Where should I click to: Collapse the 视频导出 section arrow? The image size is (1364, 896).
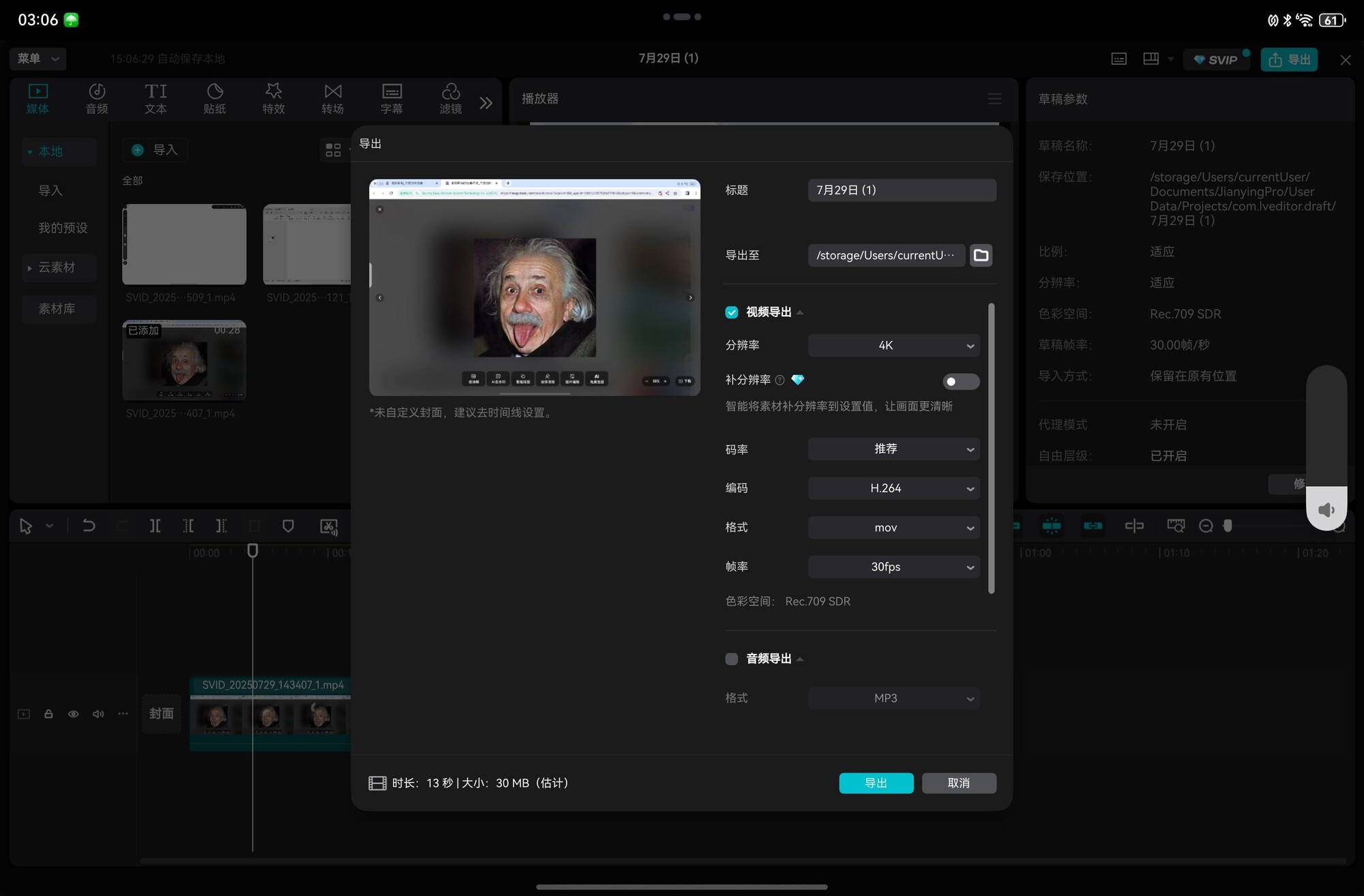[800, 313]
